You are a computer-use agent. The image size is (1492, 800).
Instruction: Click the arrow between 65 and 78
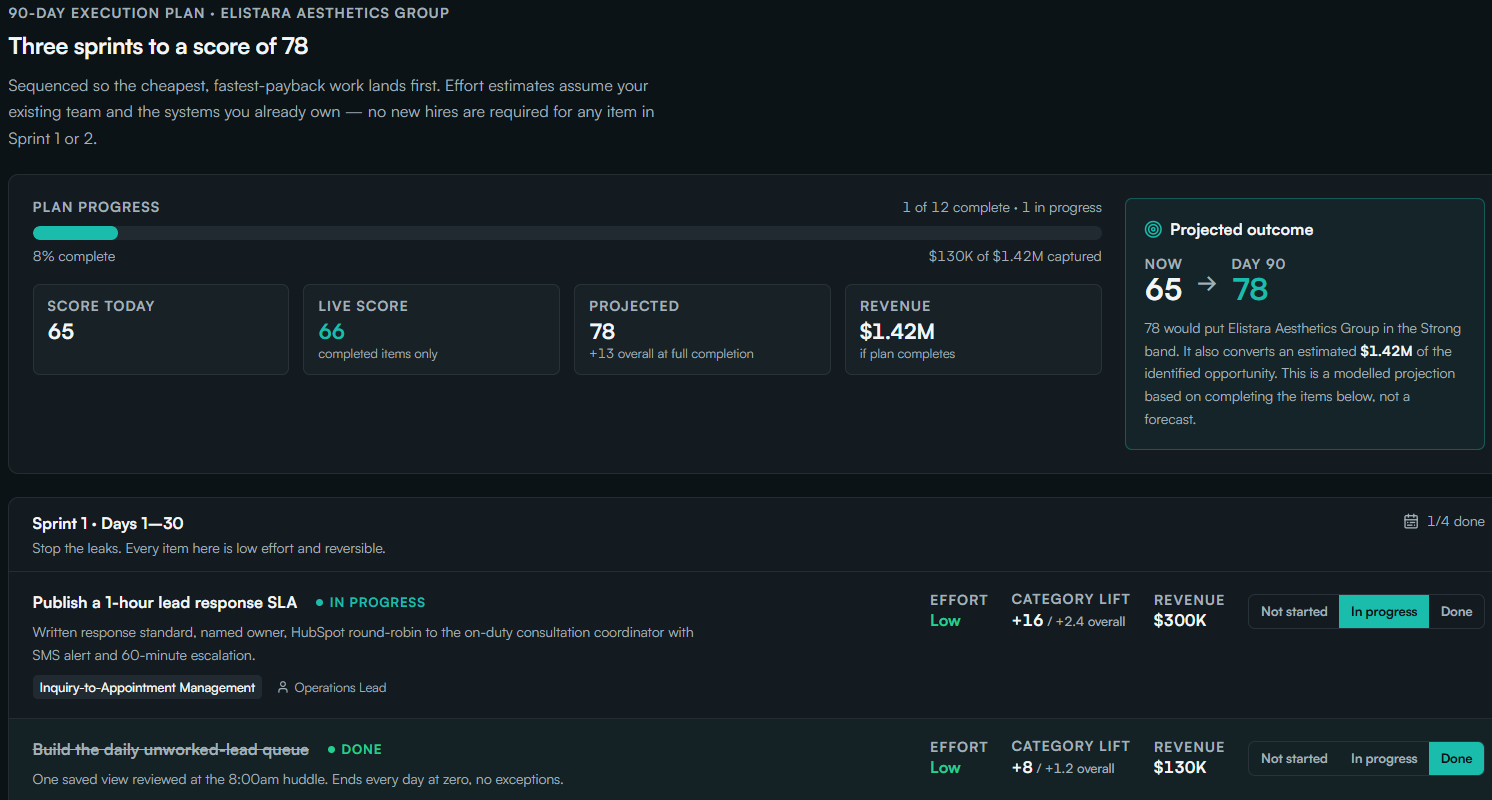click(x=1207, y=284)
